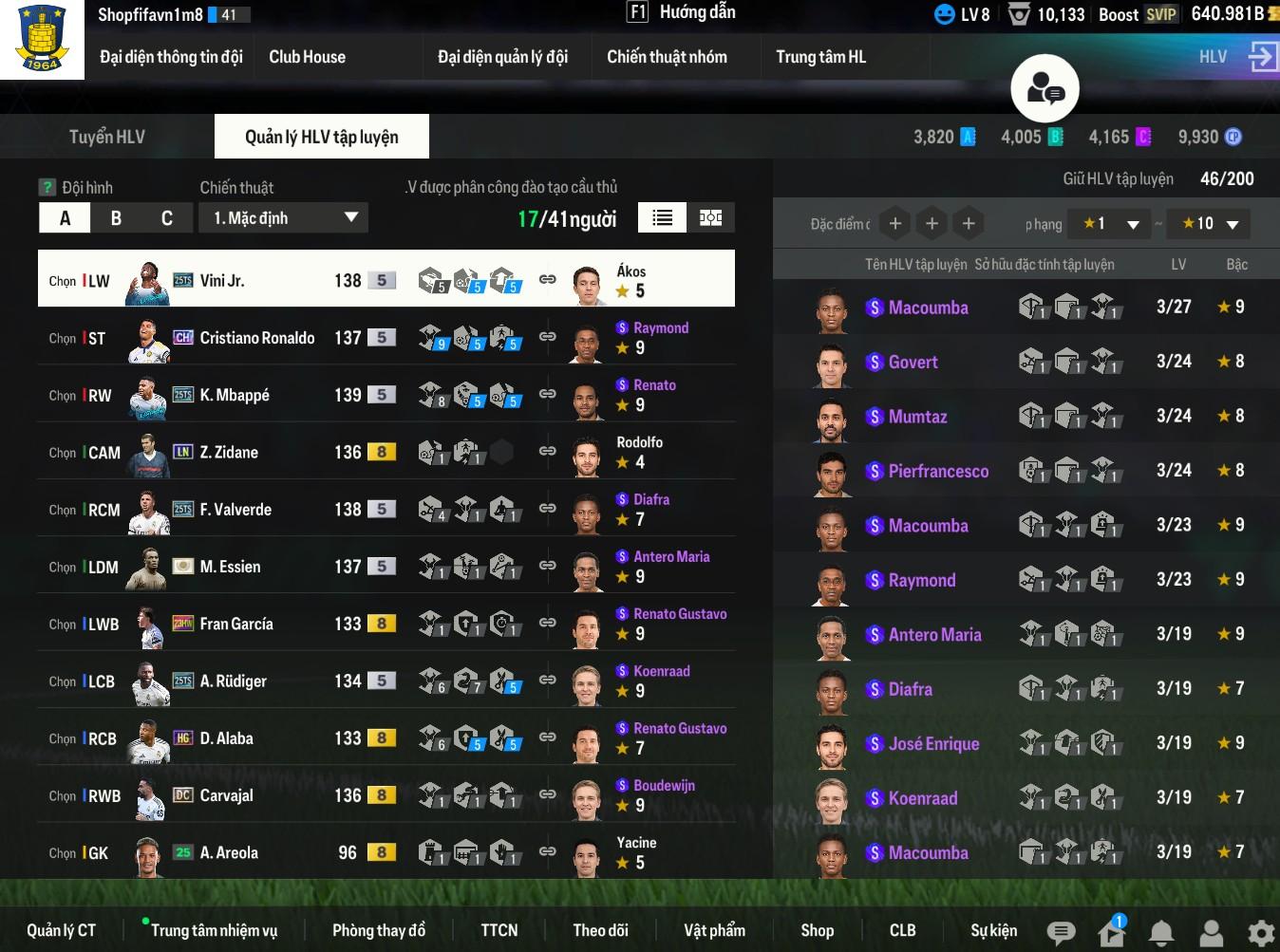Open the notification bell icon
Screen dimensions: 1280x952
pyautogui.click(x=1161, y=933)
